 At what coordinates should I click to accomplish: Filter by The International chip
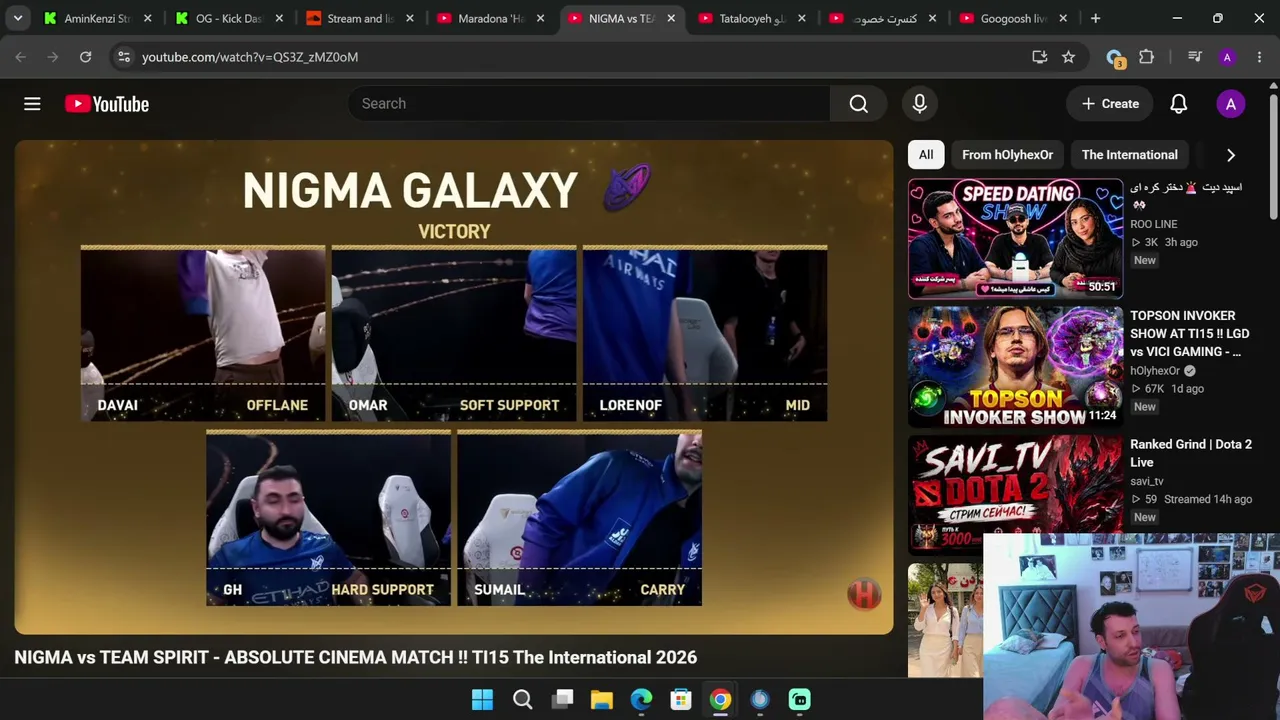(x=1130, y=155)
